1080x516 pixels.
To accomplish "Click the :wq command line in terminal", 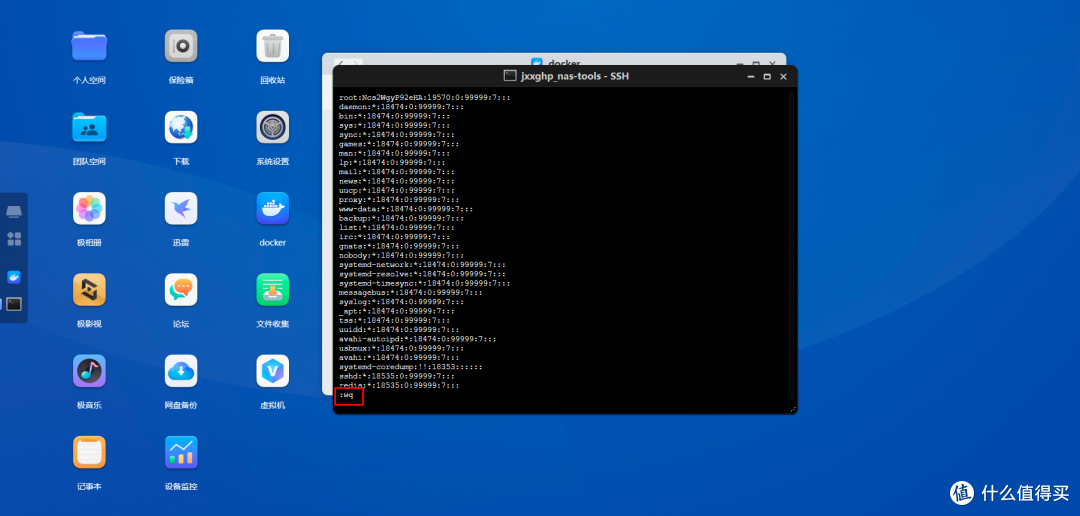I will pyautogui.click(x=348, y=396).
